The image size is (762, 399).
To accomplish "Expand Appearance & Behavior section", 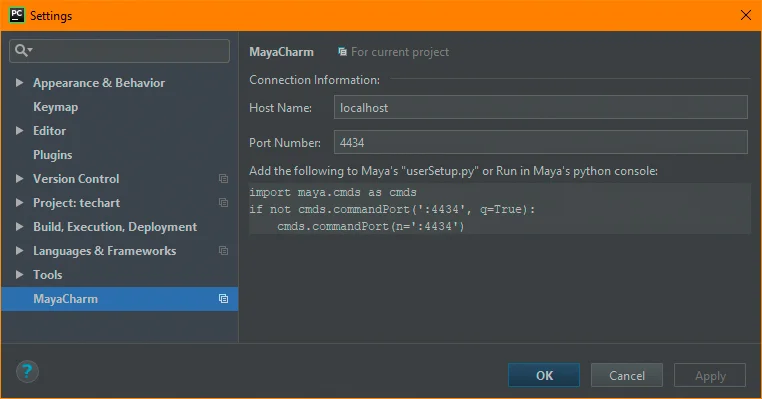I will [19, 83].
